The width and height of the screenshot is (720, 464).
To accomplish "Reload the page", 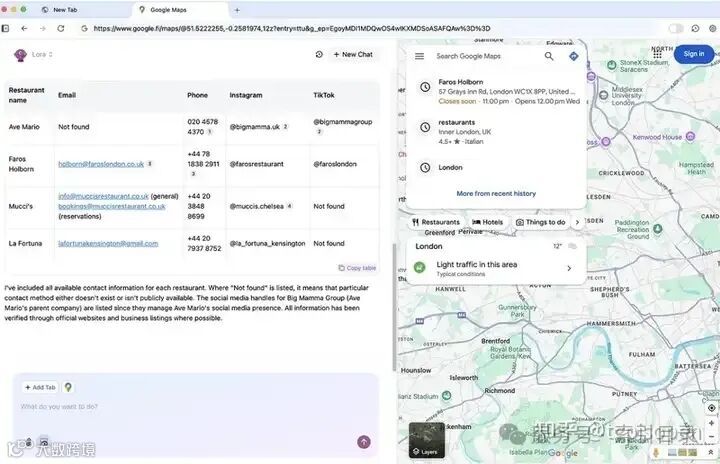I will point(61,28).
